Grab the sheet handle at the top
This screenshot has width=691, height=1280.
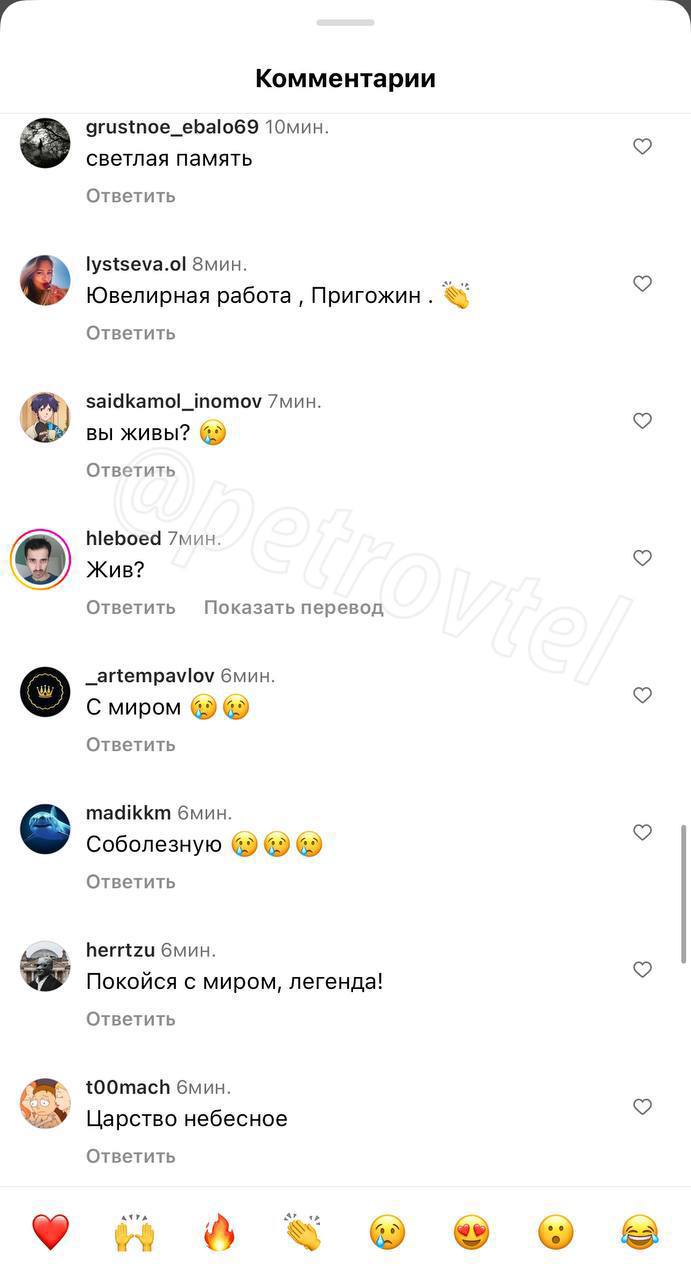coord(345,22)
